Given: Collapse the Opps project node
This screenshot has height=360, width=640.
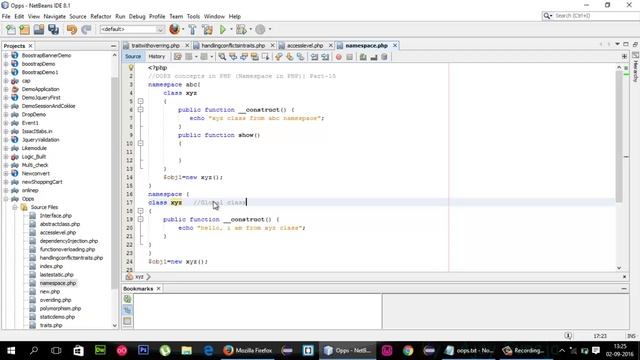Looking at the screenshot, I should 6,199.
